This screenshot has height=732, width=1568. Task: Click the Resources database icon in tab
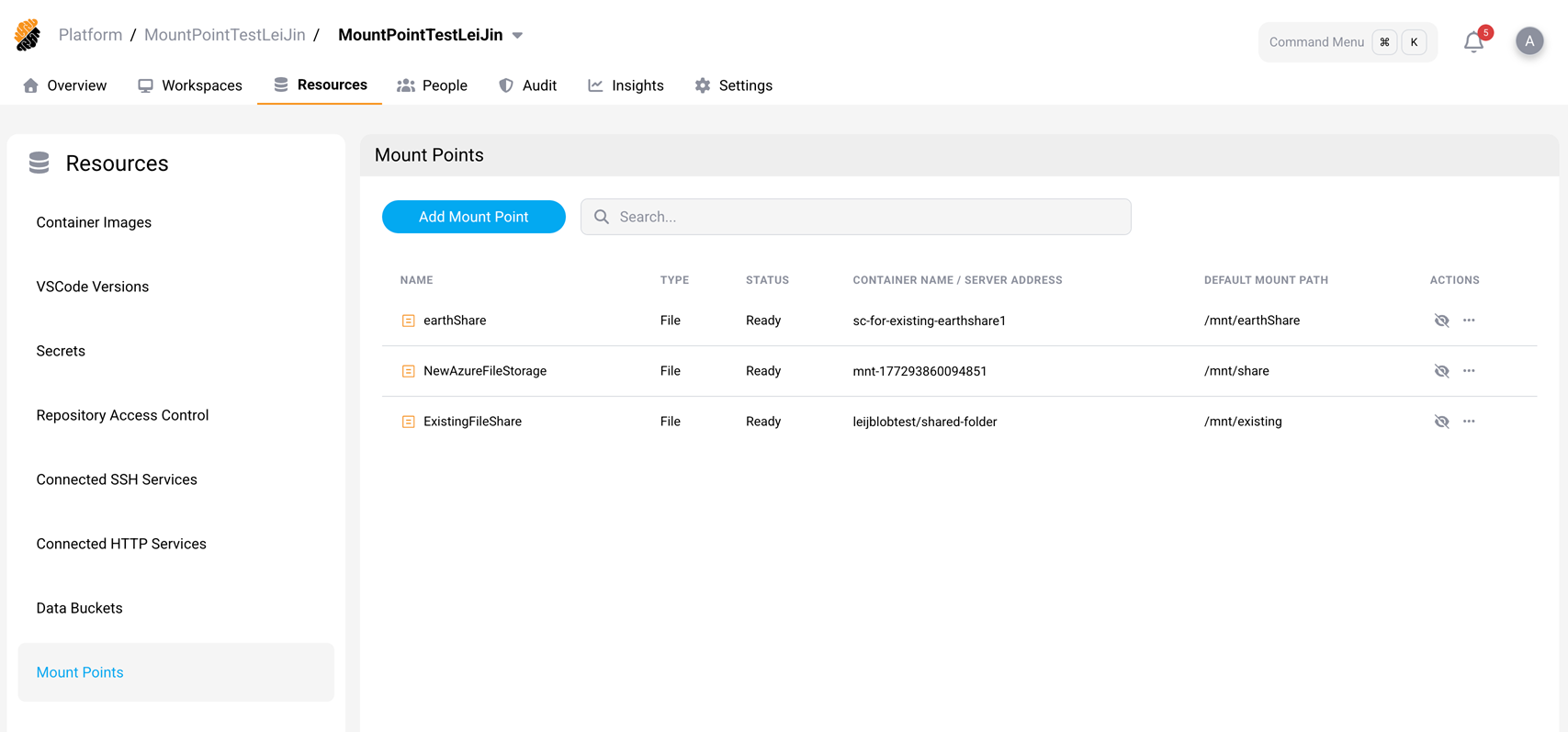(x=281, y=84)
